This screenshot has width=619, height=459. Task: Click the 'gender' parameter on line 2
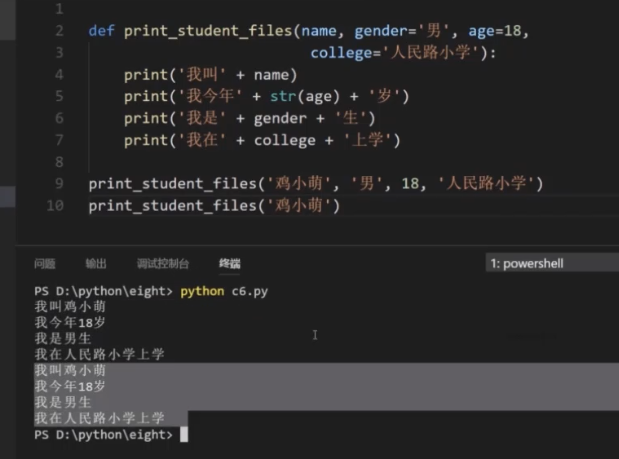point(381,31)
